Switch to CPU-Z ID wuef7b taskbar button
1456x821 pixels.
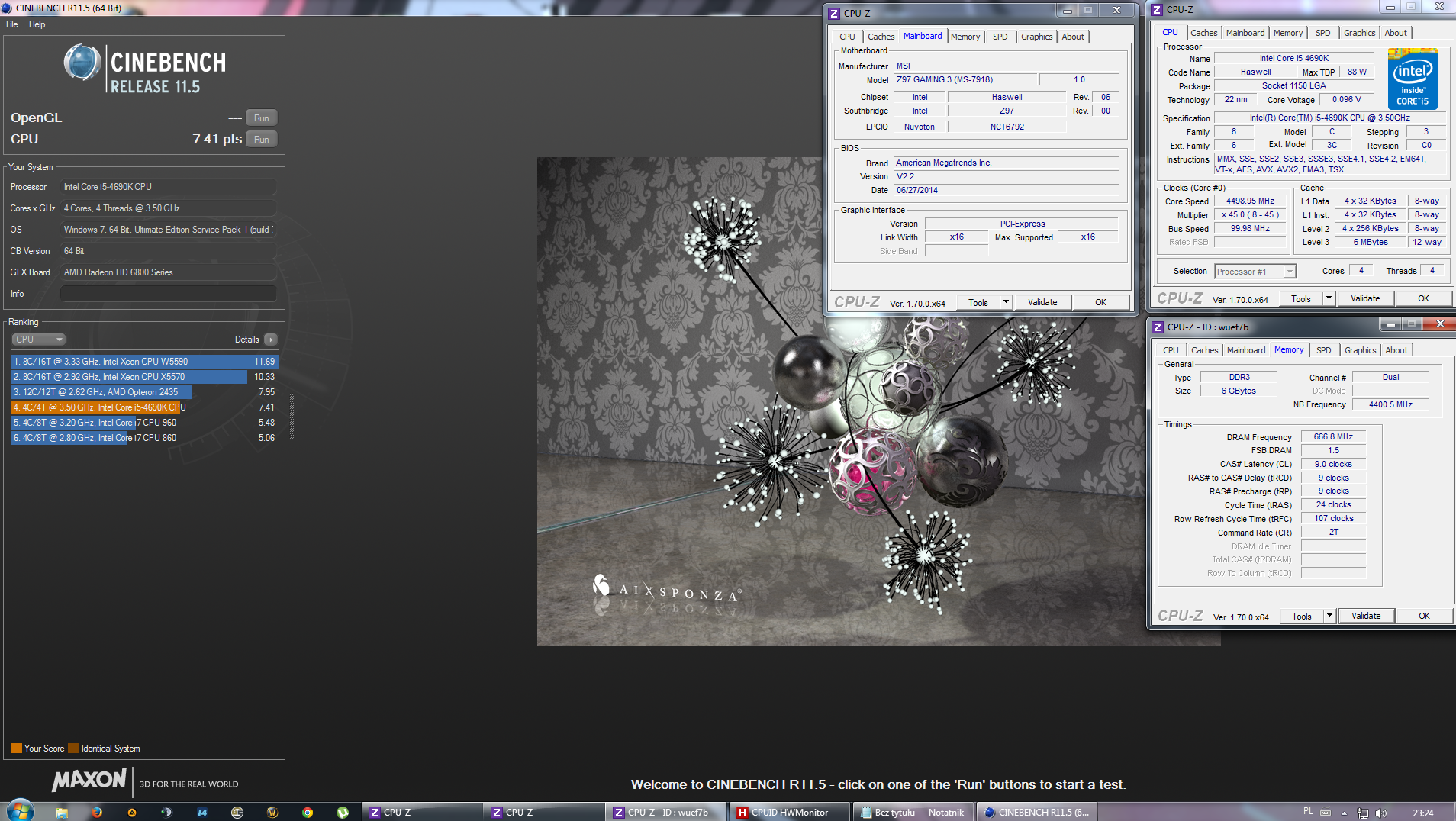(666, 813)
